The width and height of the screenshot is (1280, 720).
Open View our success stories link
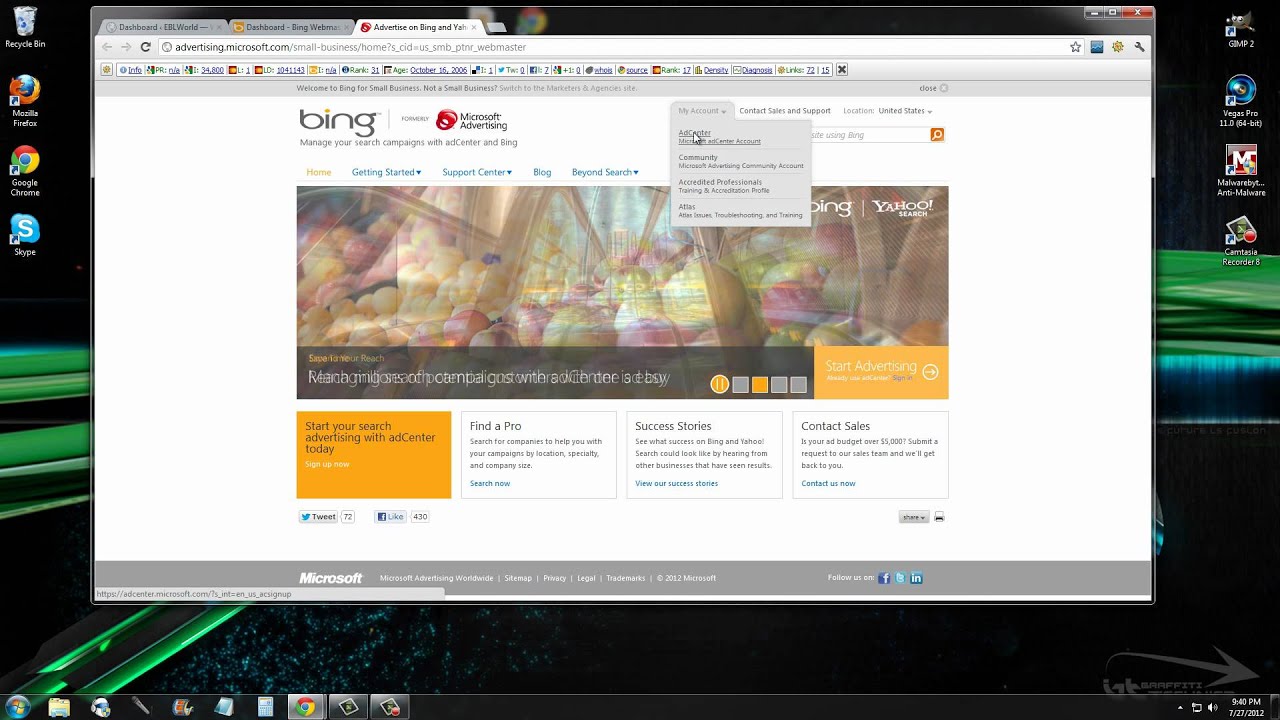coord(676,483)
